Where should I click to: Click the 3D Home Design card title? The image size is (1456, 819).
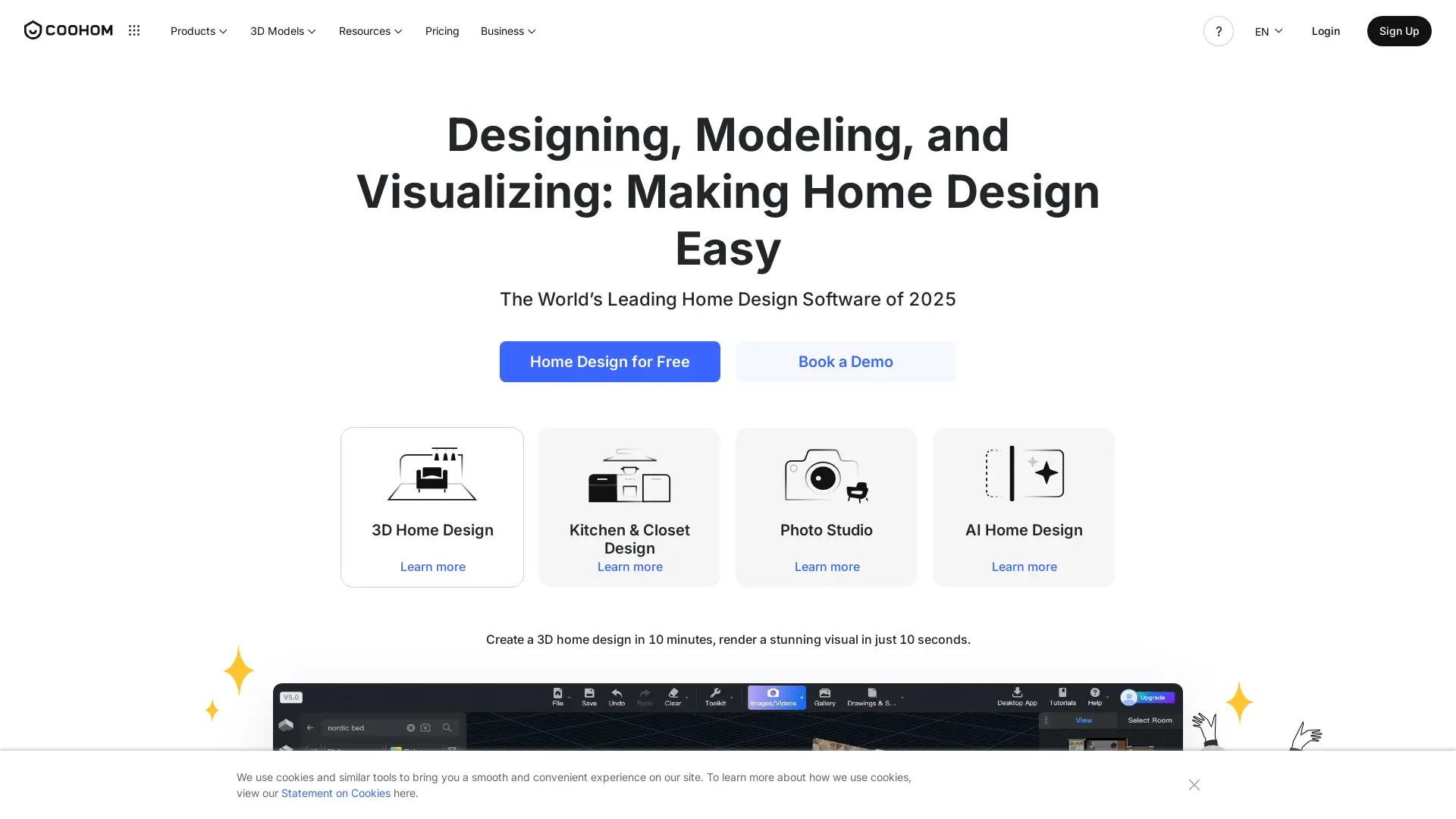(432, 530)
